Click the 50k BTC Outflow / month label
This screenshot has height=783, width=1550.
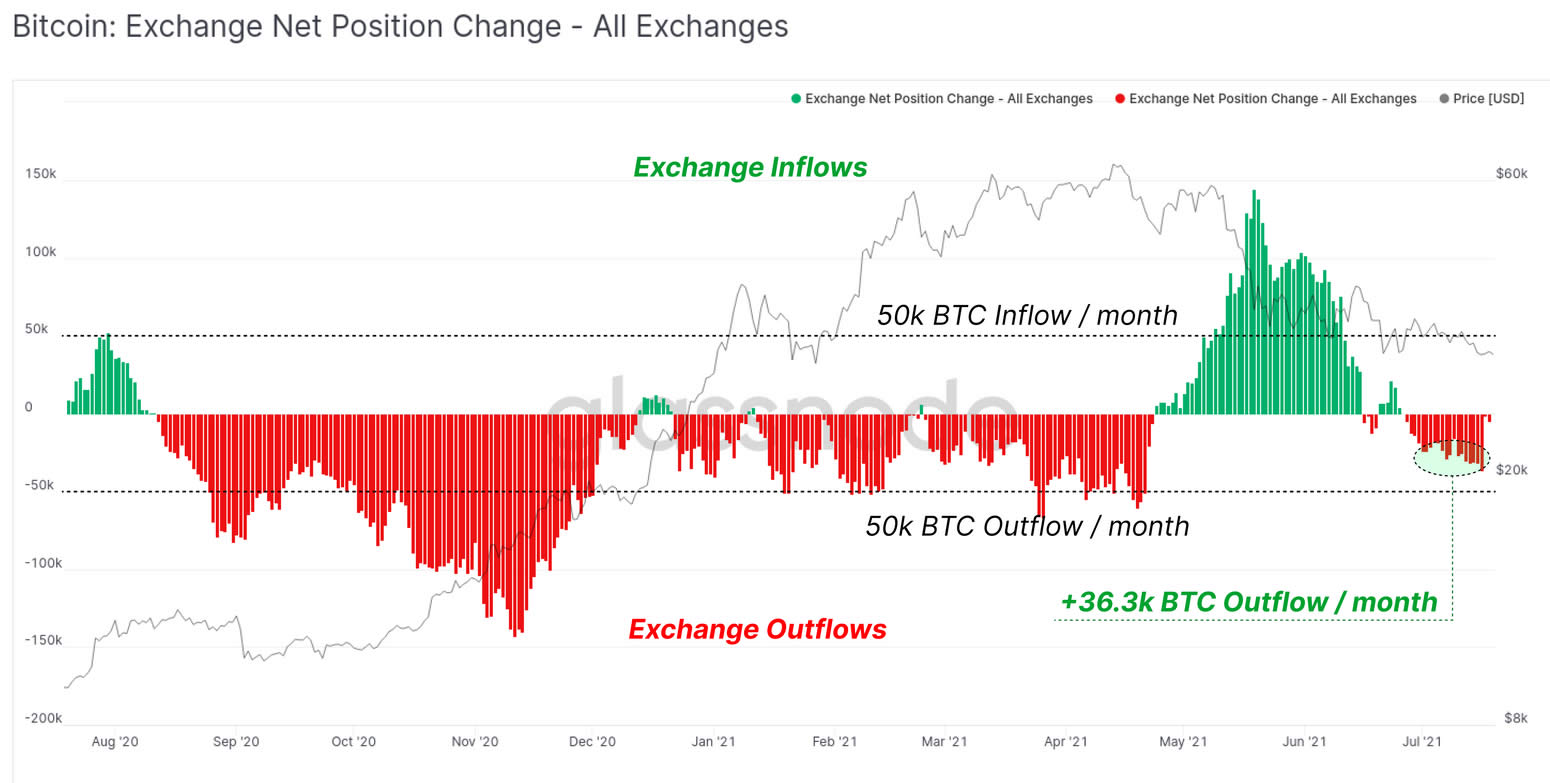1028,526
